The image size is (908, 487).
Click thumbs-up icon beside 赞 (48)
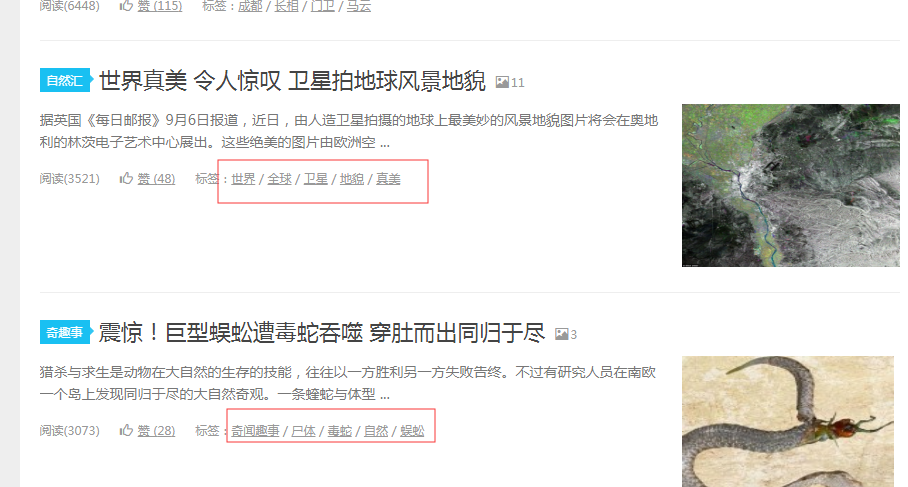(x=126, y=178)
